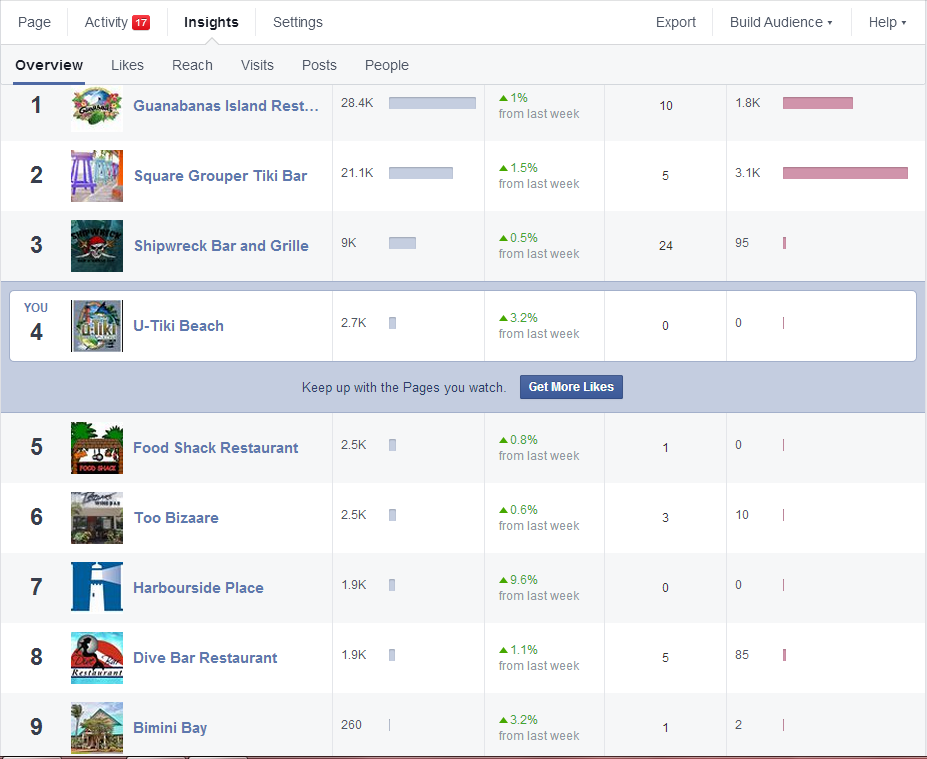This screenshot has height=759, width=927.
Task: Click U-Tiki Beach 2.7K likes value
Action: (x=354, y=323)
